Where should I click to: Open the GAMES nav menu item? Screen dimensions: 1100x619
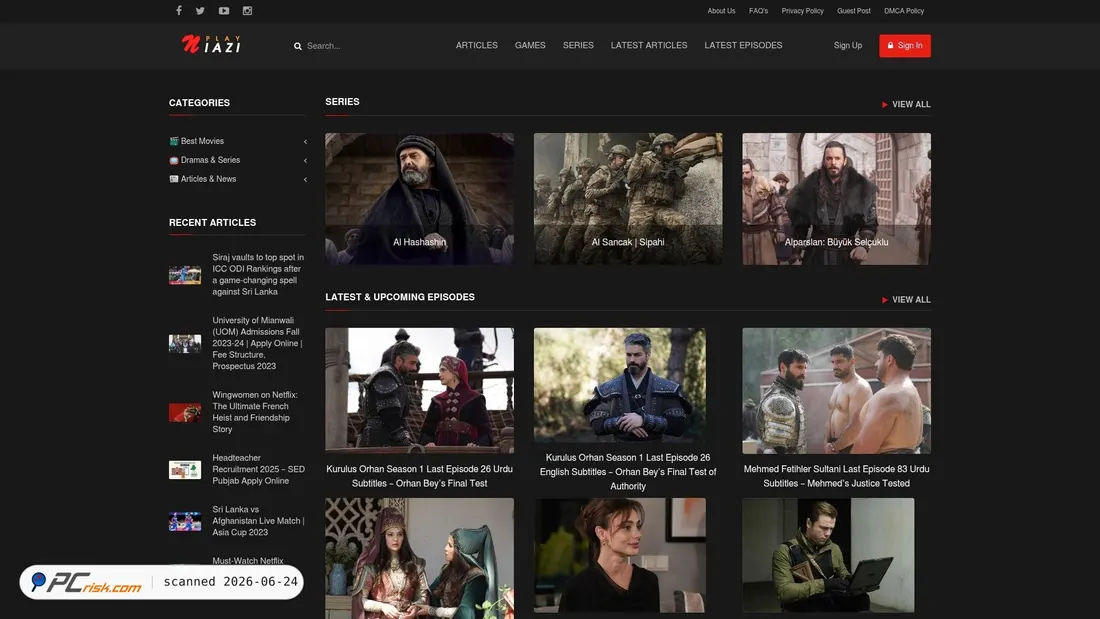(x=530, y=46)
